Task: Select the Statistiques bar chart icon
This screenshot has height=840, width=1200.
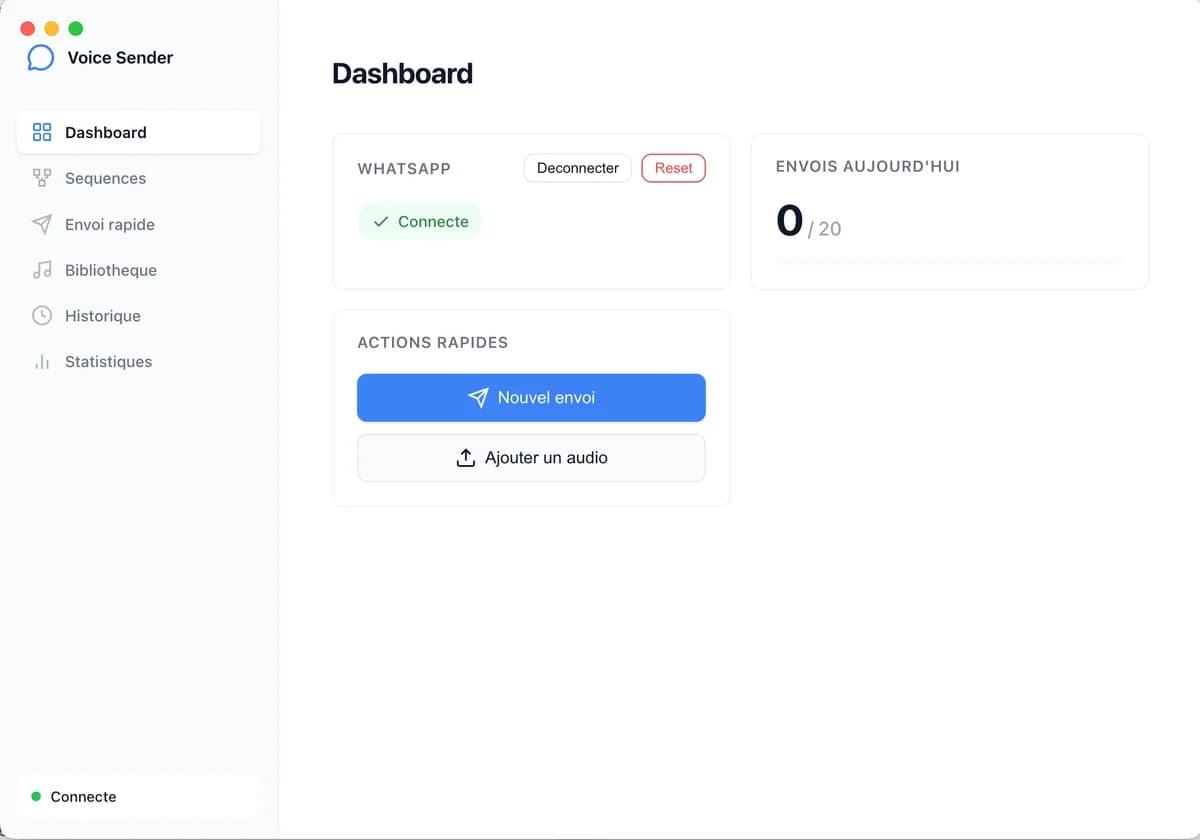Action: tap(42, 362)
